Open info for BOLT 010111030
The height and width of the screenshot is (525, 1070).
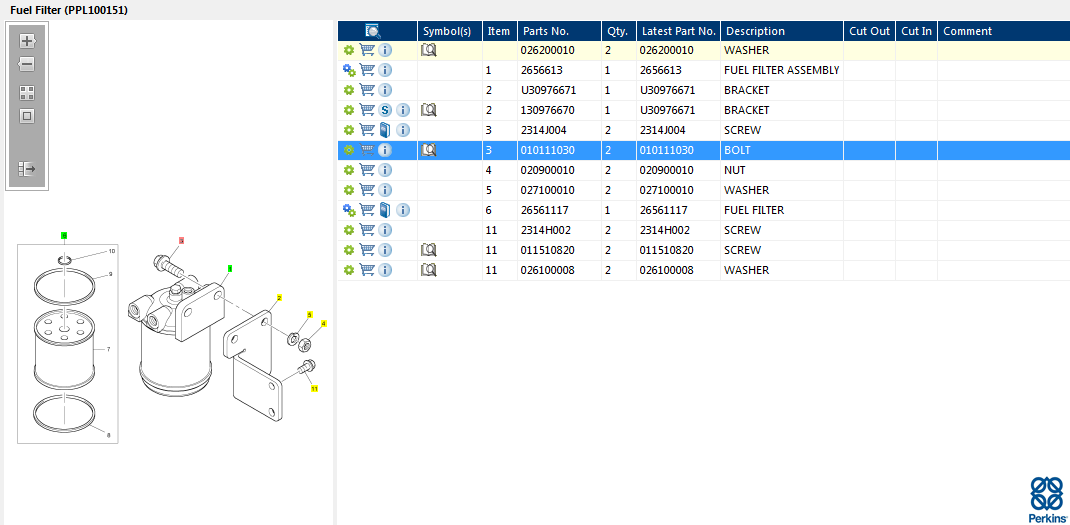(x=385, y=150)
